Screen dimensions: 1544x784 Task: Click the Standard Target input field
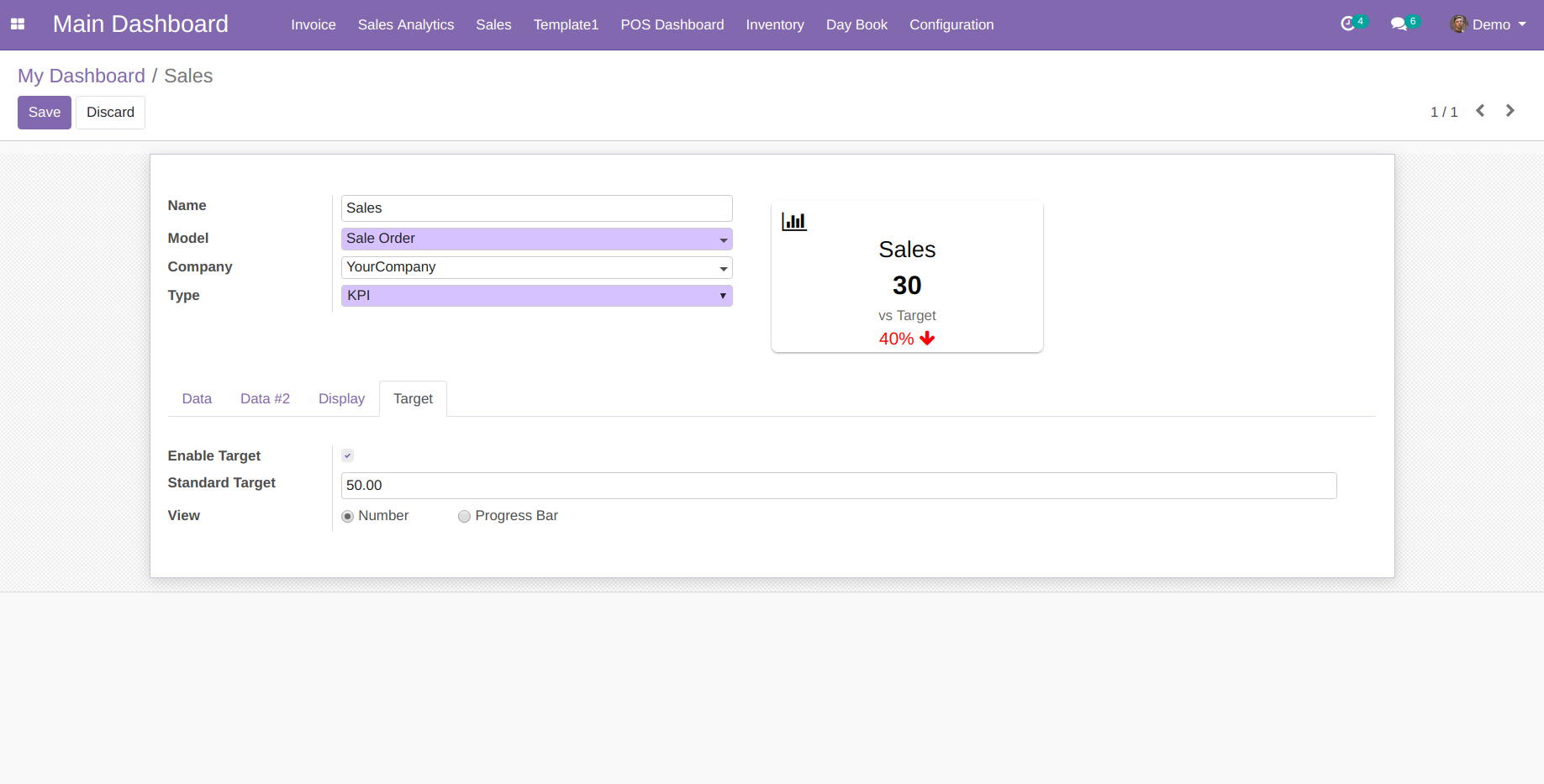[x=838, y=486]
